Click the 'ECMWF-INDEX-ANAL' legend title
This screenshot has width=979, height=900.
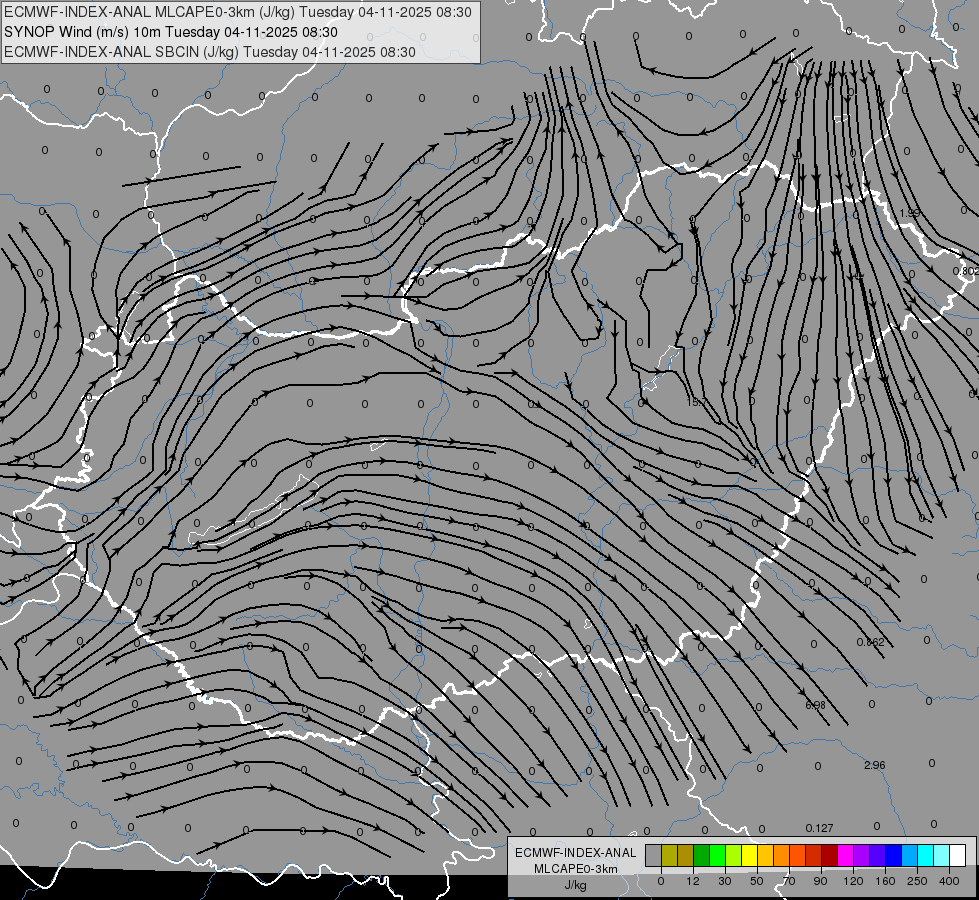coord(575,853)
